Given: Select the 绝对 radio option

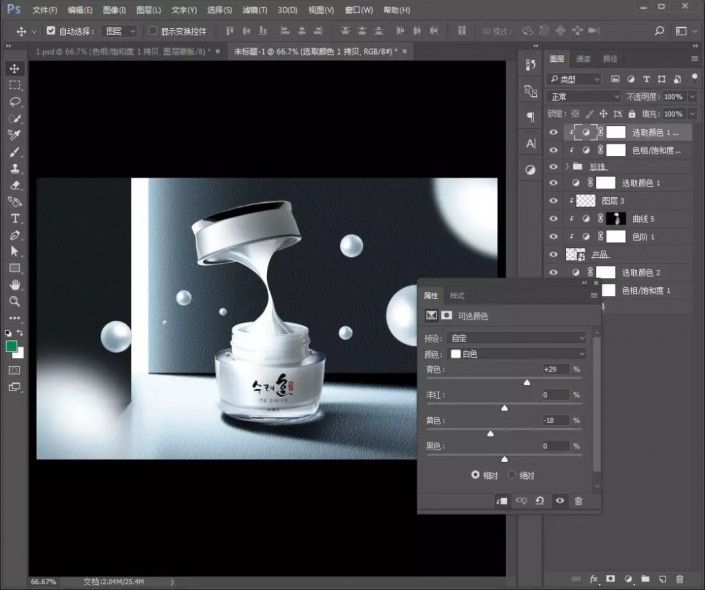Looking at the screenshot, I should point(512,474).
